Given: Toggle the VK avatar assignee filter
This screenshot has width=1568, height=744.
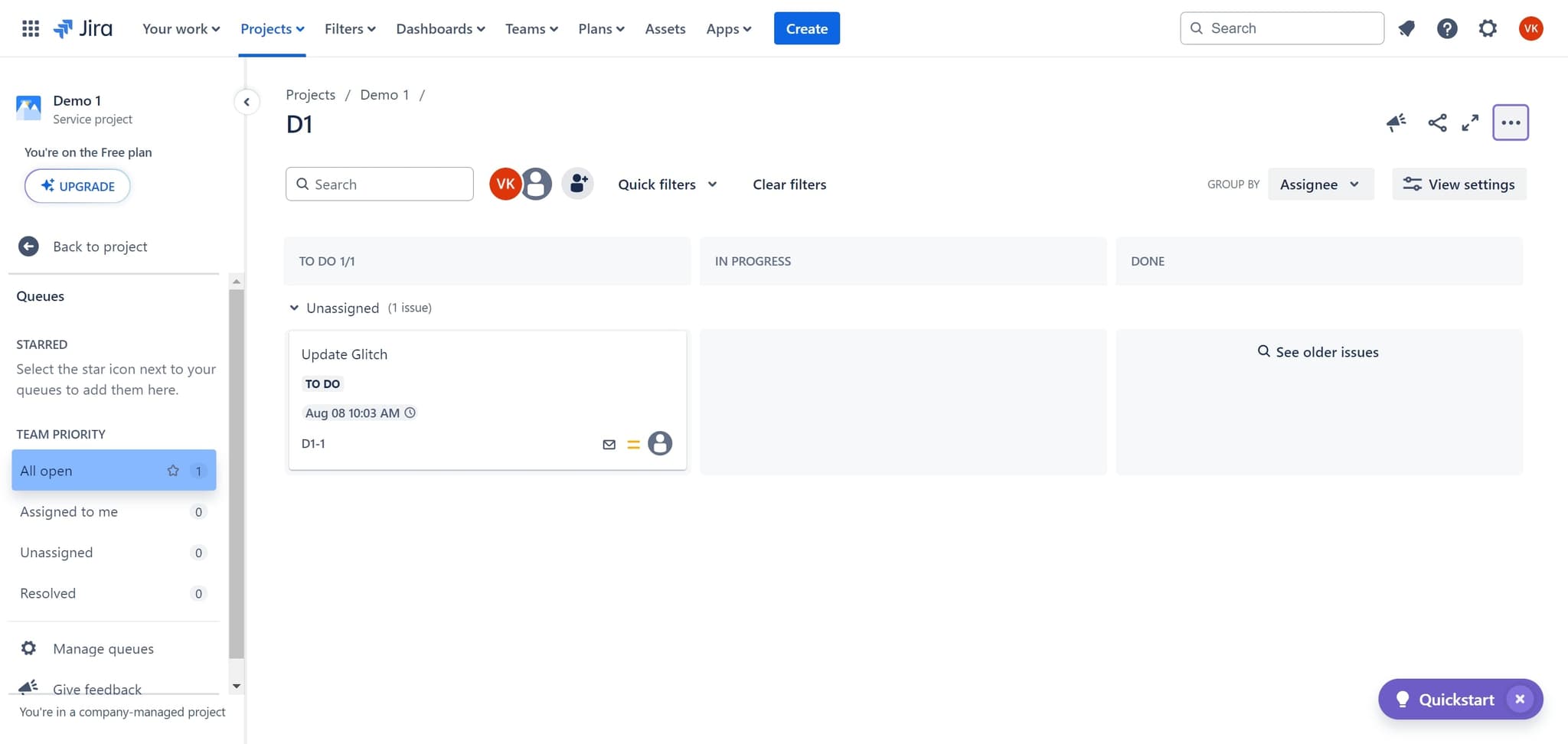Looking at the screenshot, I should coord(505,184).
